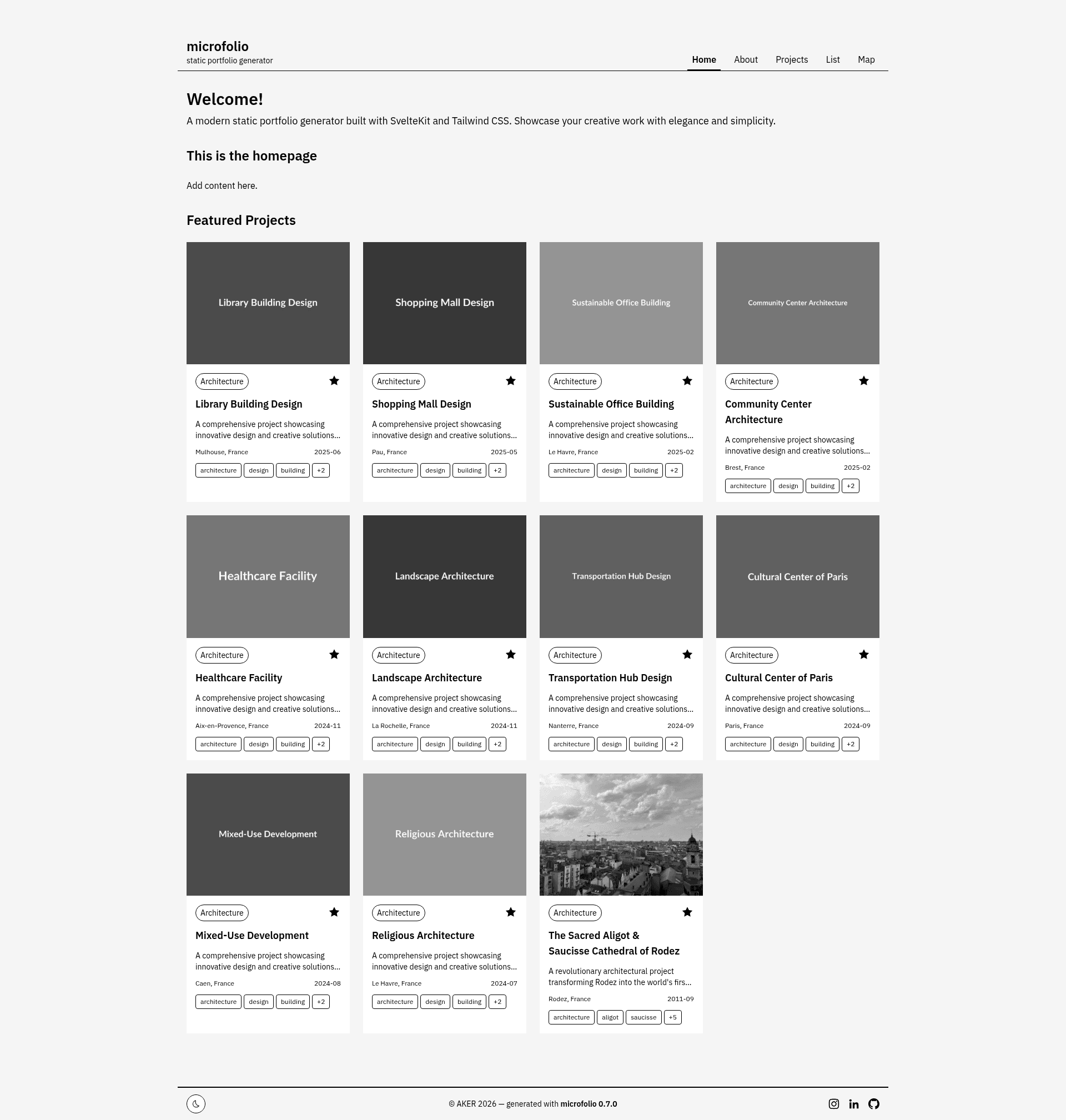Expand +5 tags on Sacred Aligot Cathedral card

click(x=672, y=1017)
